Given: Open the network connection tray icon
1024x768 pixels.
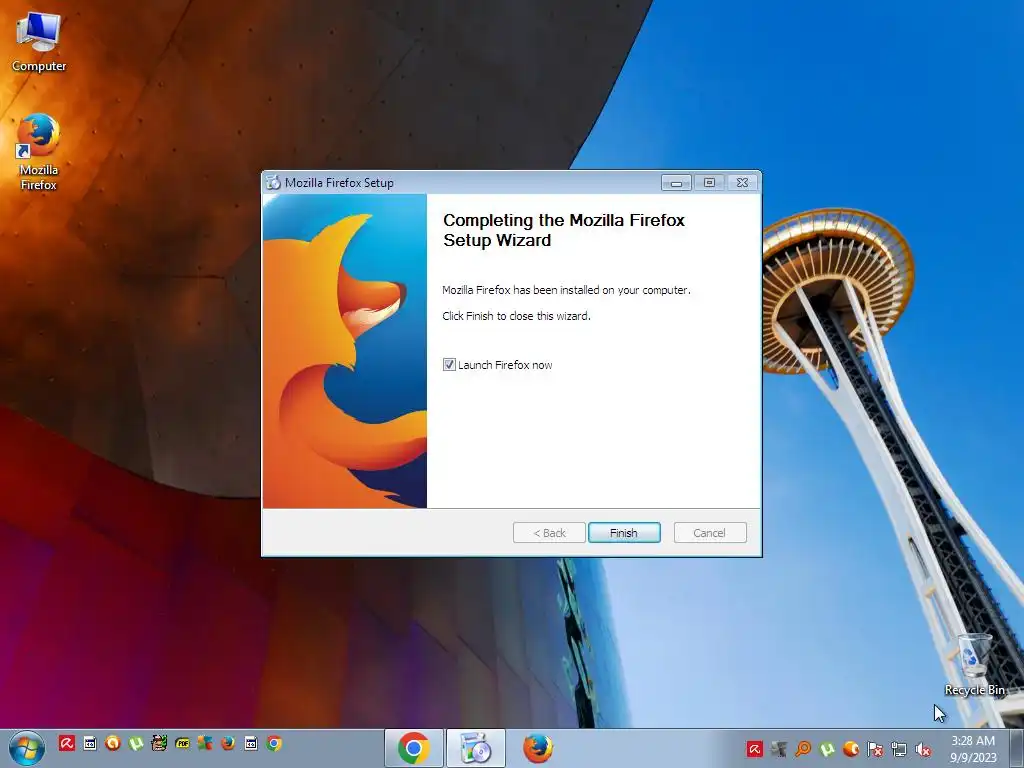Looking at the screenshot, I should tap(899, 749).
